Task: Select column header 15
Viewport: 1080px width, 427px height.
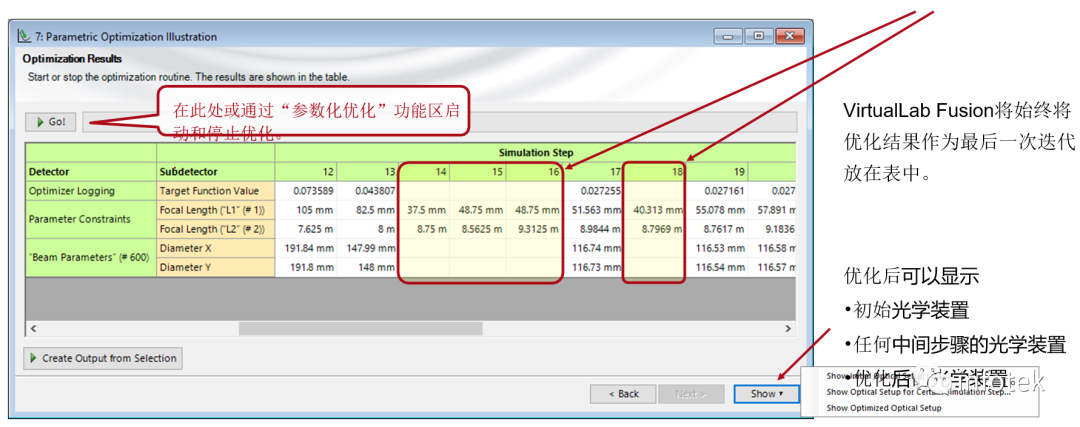Action: 478,171
